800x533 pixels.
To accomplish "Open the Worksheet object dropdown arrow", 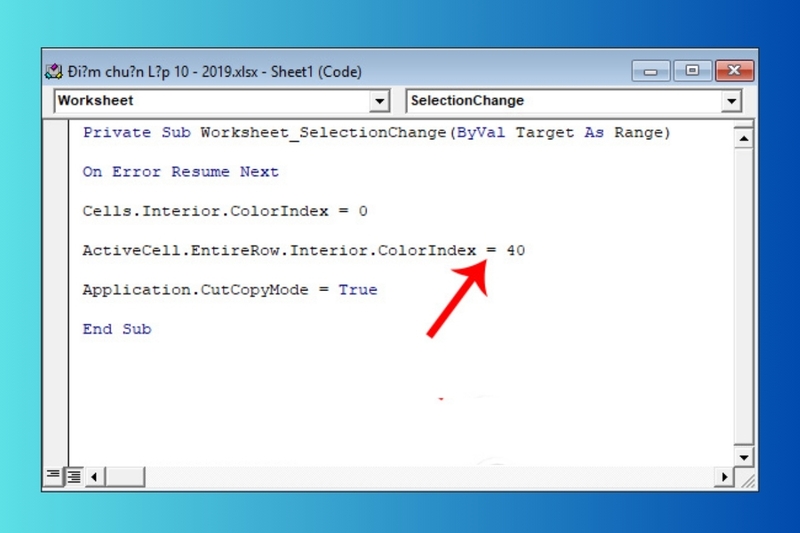I will pyautogui.click(x=379, y=101).
